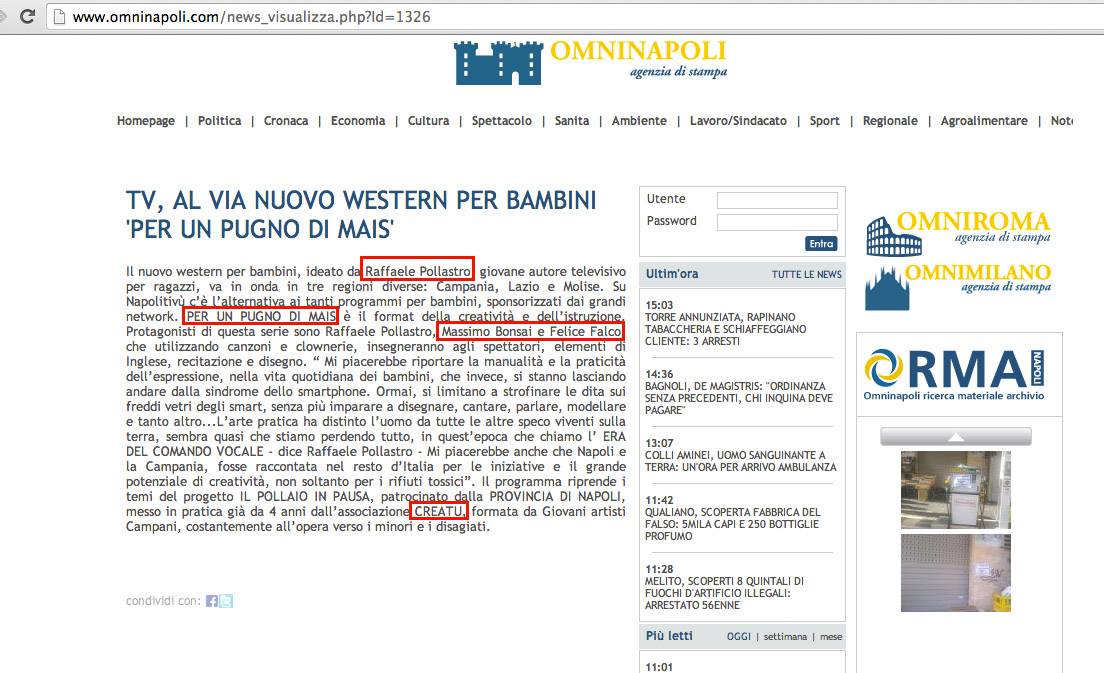This screenshot has height=673, width=1104.
Task: Share article on Twitter icon
Action: point(226,601)
